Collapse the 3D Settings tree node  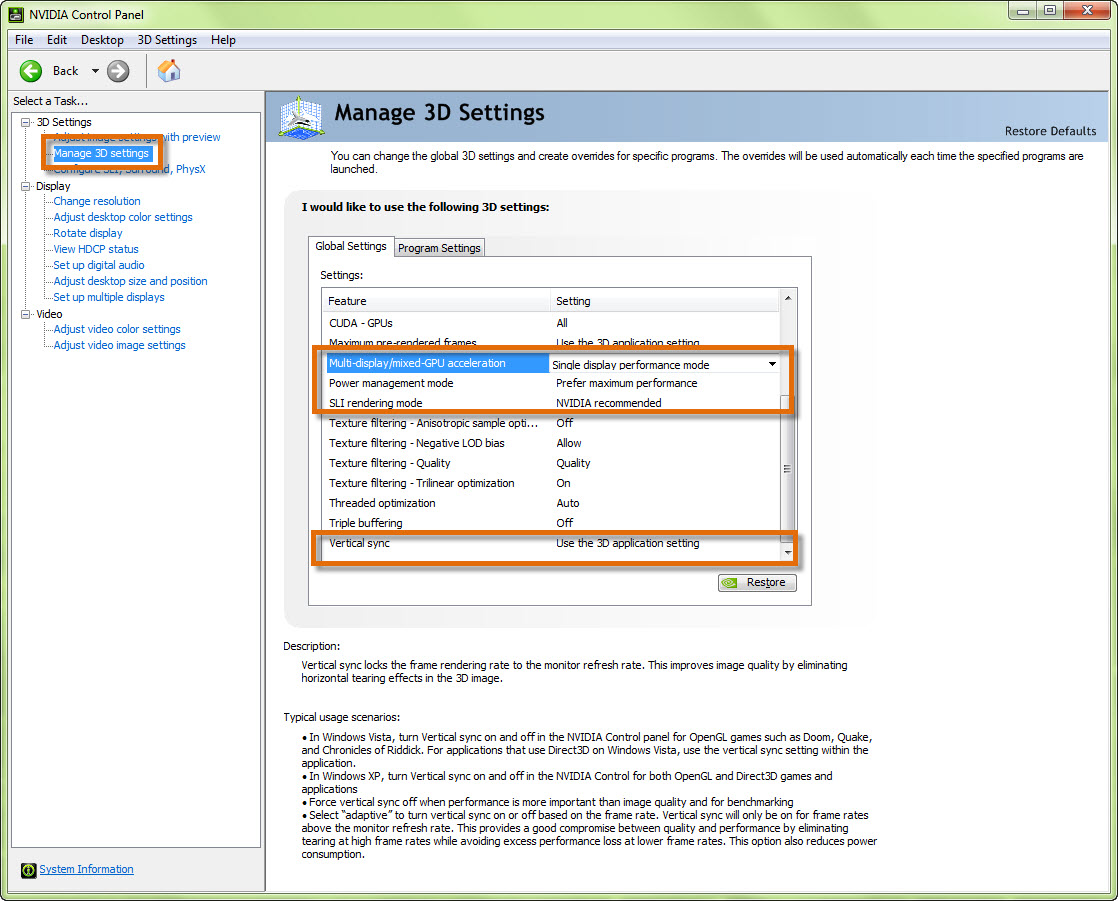tap(26, 122)
